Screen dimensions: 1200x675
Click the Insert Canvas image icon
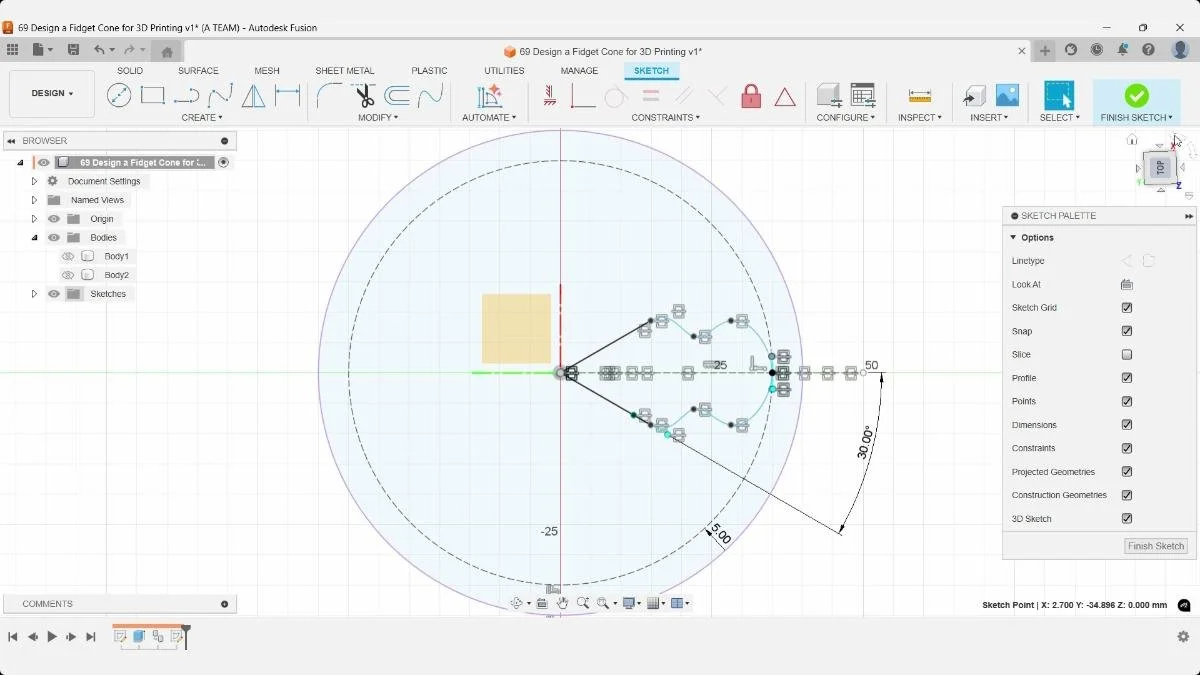(1007, 95)
